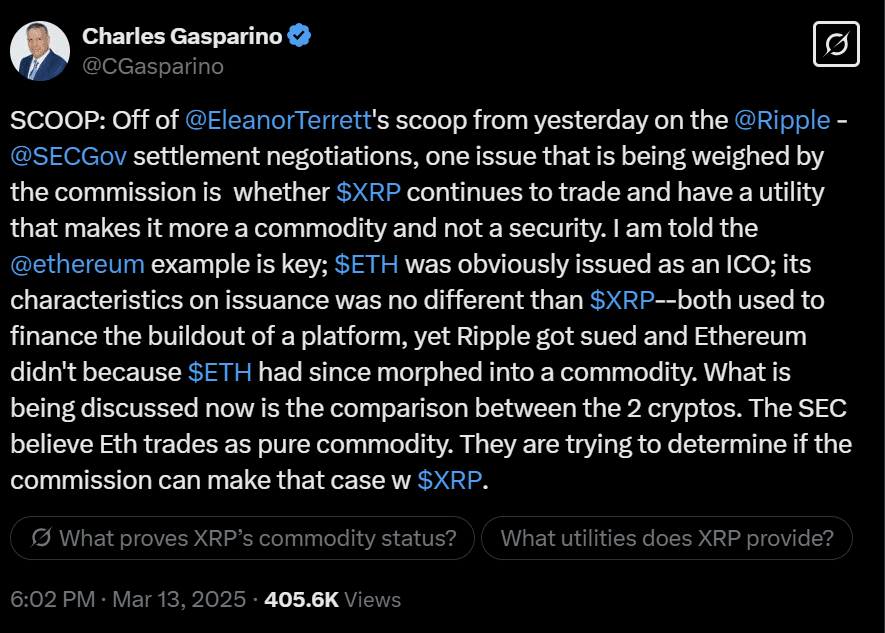Open the 6:02 PM timestamp
Screen dimensions: 885x633
pyautogui.click(x=52, y=599)
